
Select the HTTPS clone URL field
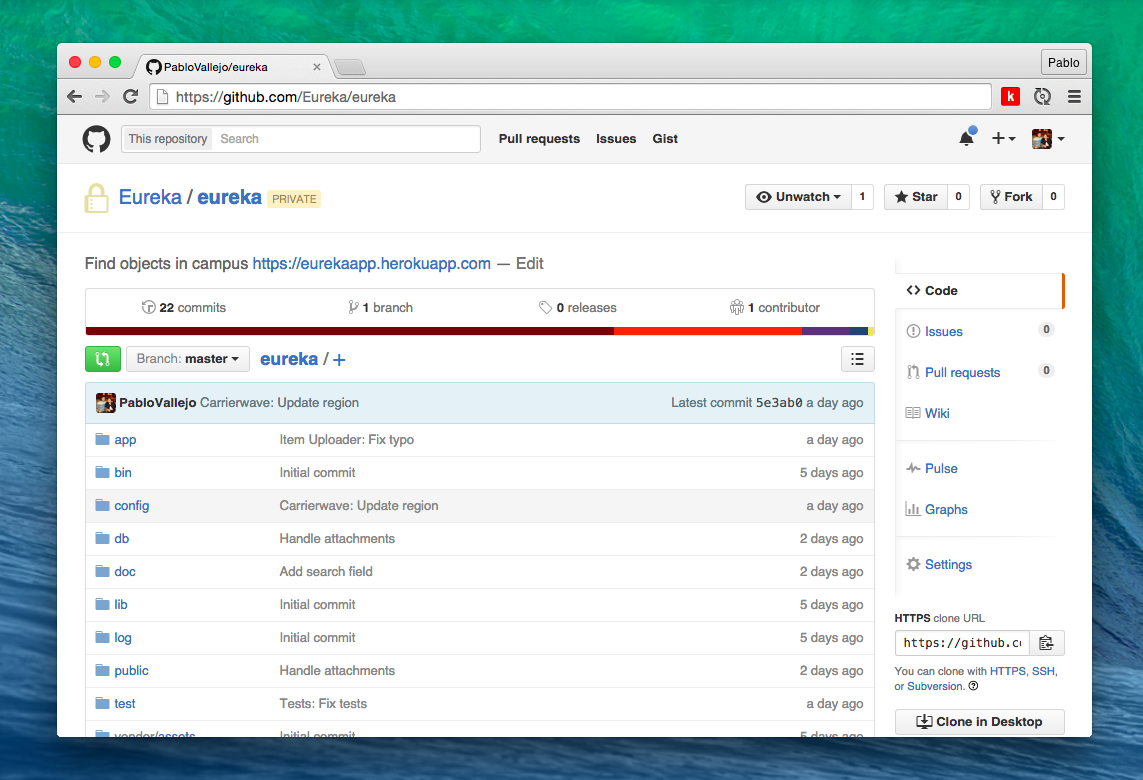tap(962, 642)
